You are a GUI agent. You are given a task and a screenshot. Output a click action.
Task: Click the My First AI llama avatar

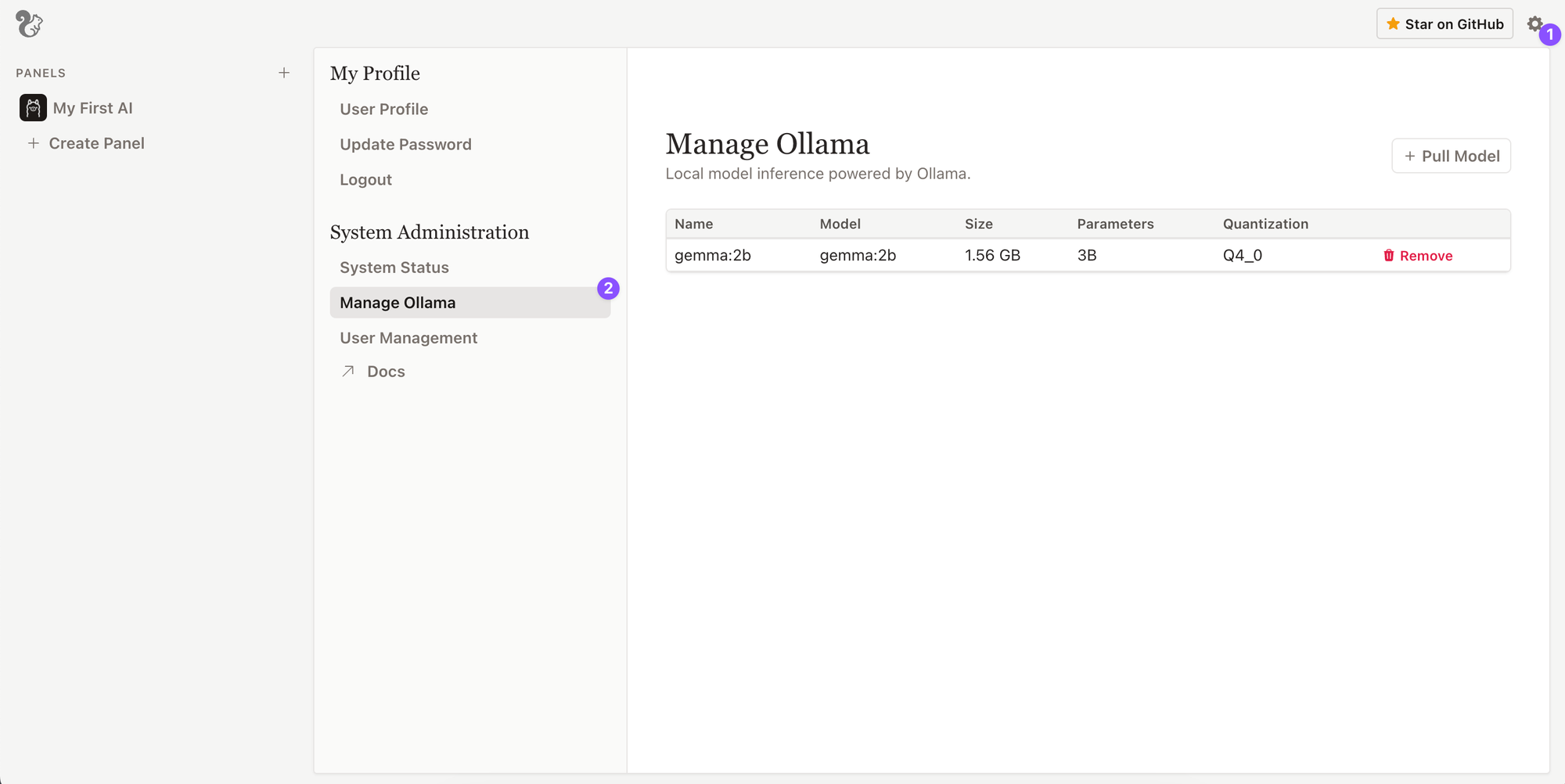pos(33,108)
